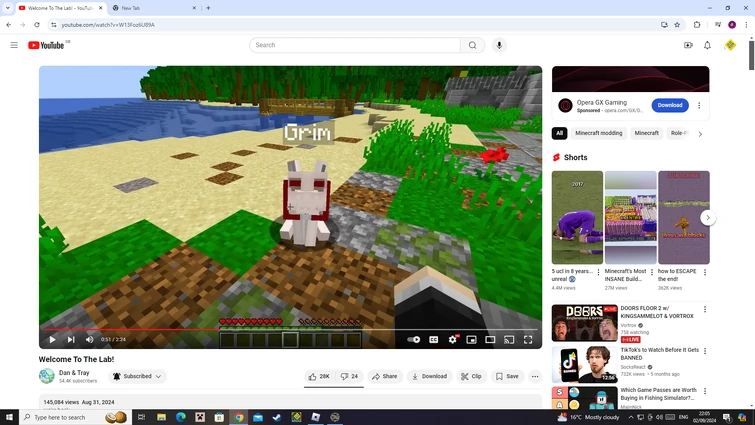Switch to the New Tab browser tab
Screen dimensions: 755x425
pos(154,8)
